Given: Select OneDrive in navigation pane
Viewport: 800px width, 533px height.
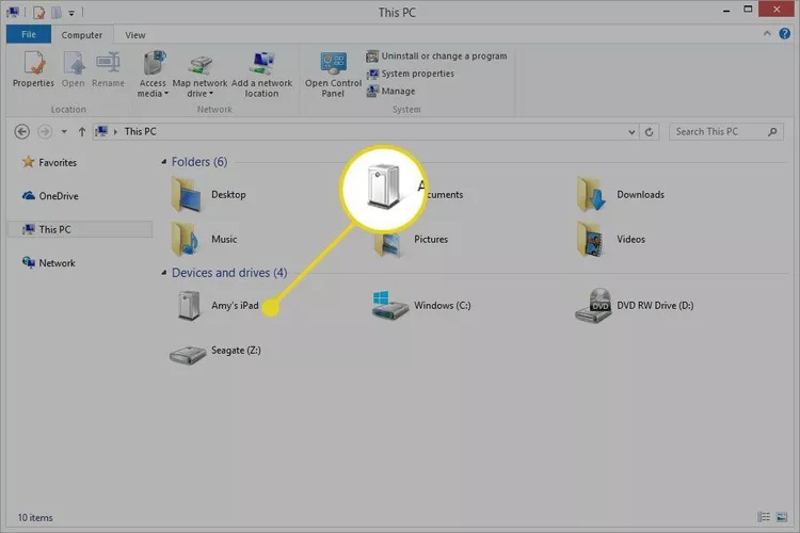Looking at the screenshot, I should pyautogui.click(x=57, y=196).
